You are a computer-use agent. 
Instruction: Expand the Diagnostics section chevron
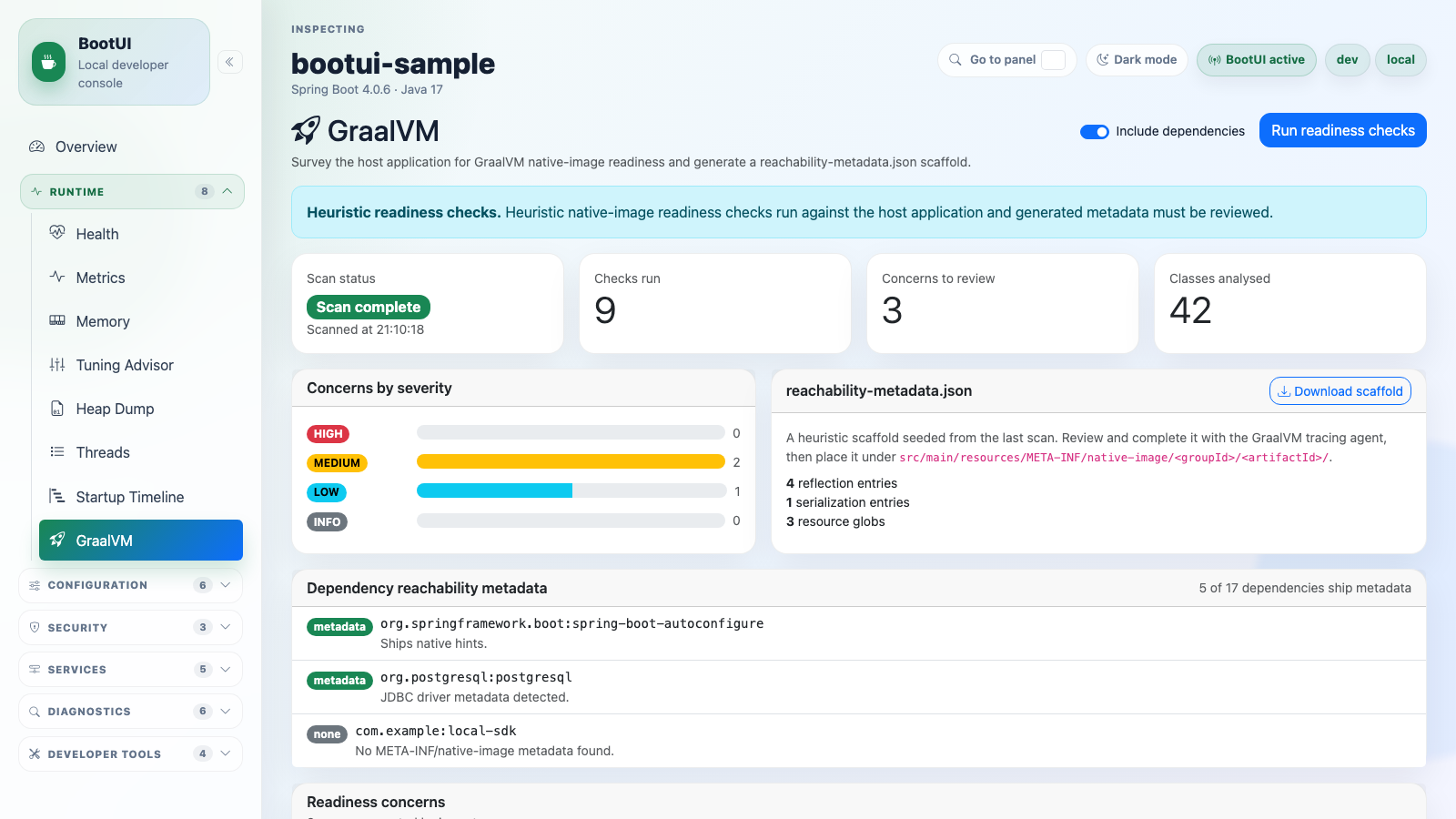point(226,711)
